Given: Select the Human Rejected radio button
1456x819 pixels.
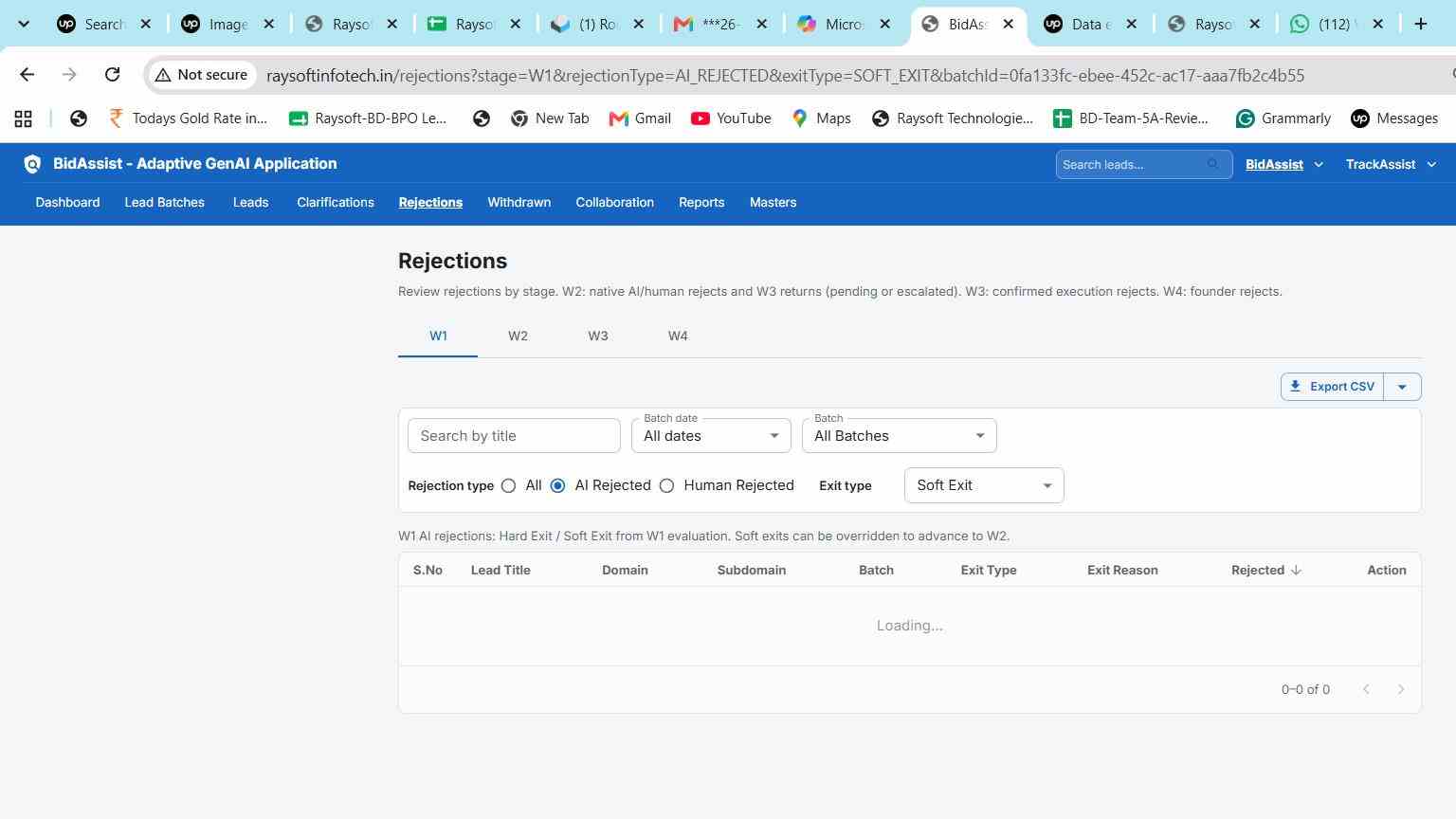Looking at the screenshot, I should click(x=667, y=485).
